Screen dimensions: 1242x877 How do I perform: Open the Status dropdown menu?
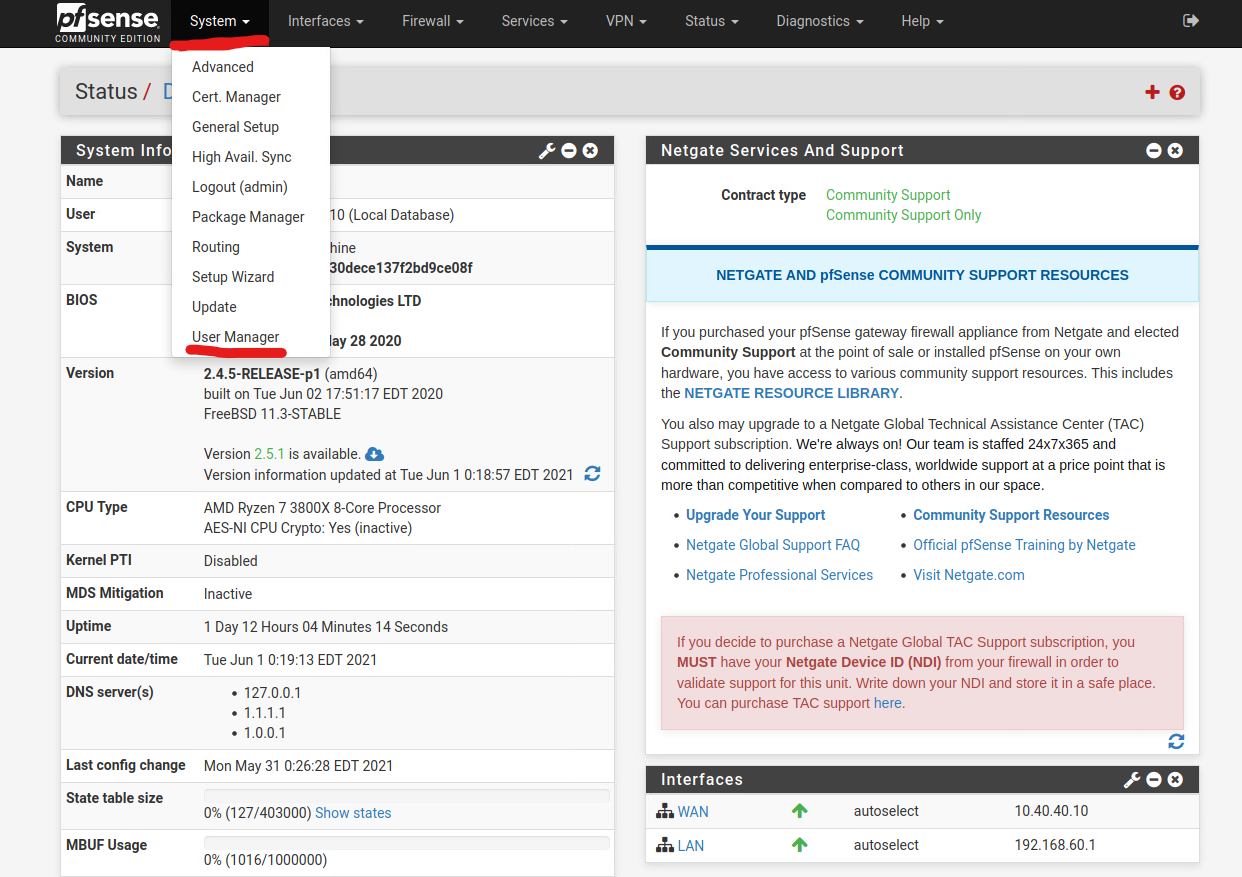pos(712,21)
